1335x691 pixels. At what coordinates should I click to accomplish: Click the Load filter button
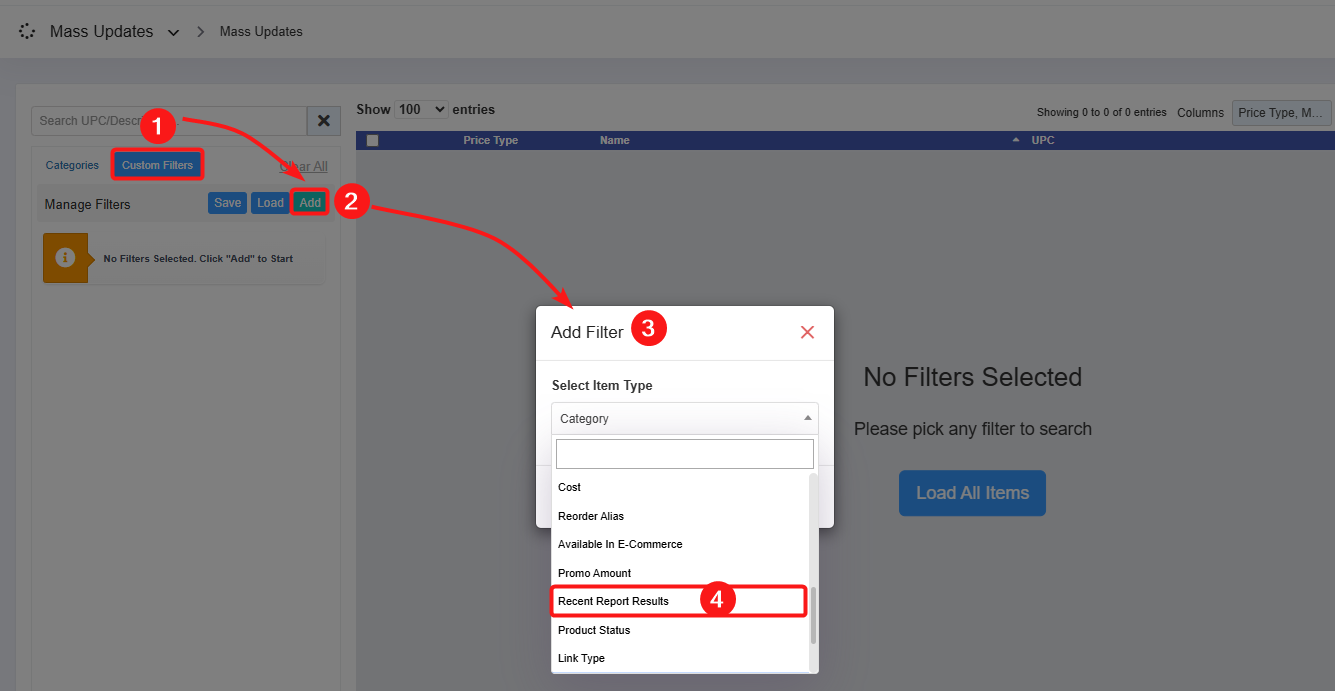[270, 203]
